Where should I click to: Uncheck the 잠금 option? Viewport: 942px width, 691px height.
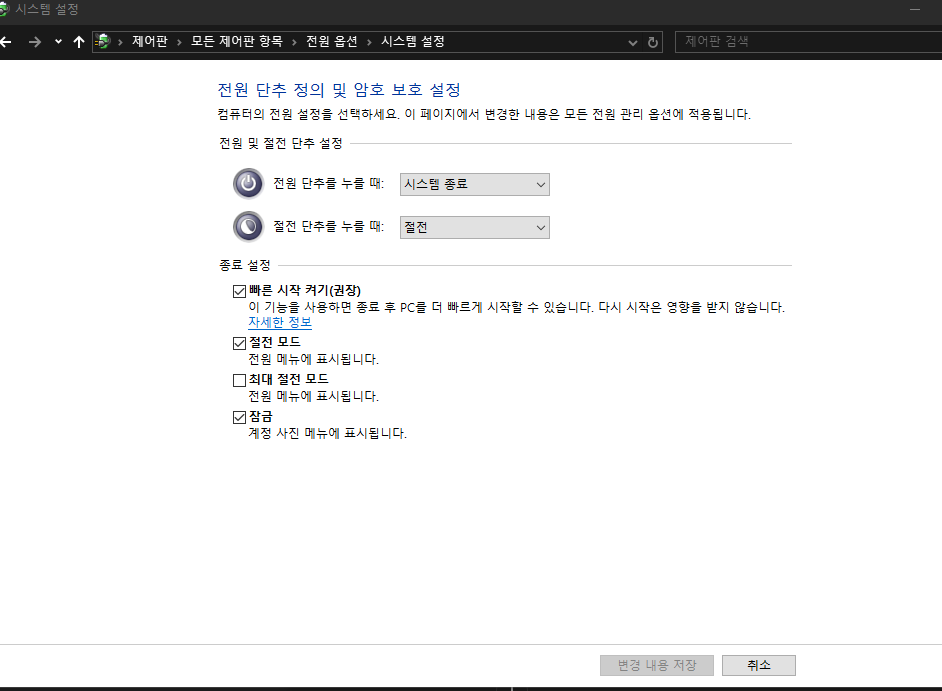coord(239,416)
